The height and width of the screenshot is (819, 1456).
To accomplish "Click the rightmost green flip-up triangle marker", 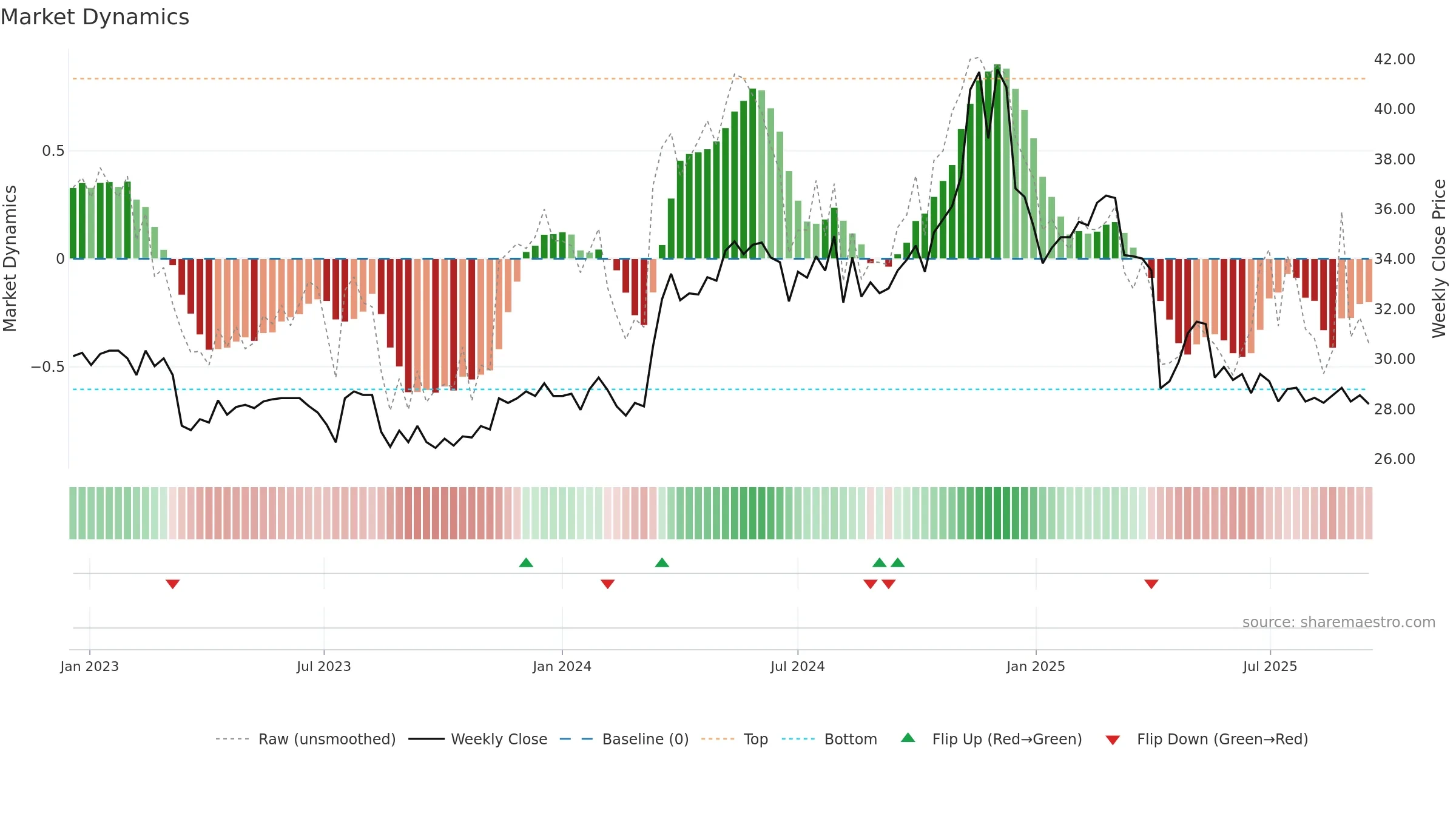I will tap(898, 562).
